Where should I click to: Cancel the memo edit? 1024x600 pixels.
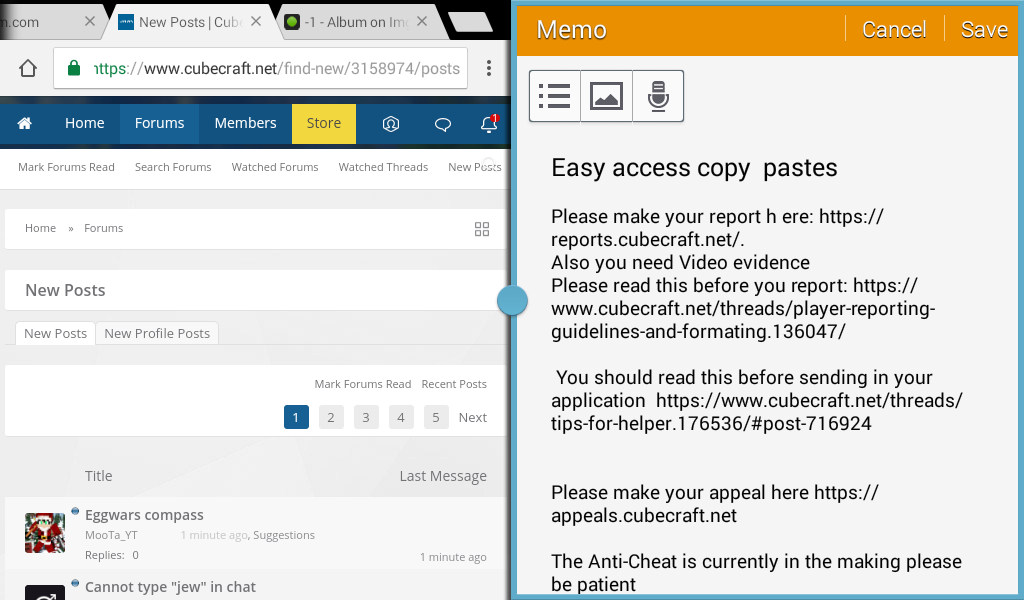894,29
